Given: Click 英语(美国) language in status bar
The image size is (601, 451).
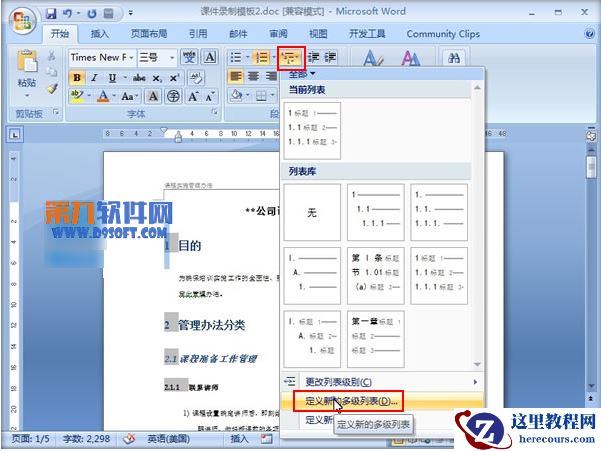Looking at the screenshot, I should [168, 439].
